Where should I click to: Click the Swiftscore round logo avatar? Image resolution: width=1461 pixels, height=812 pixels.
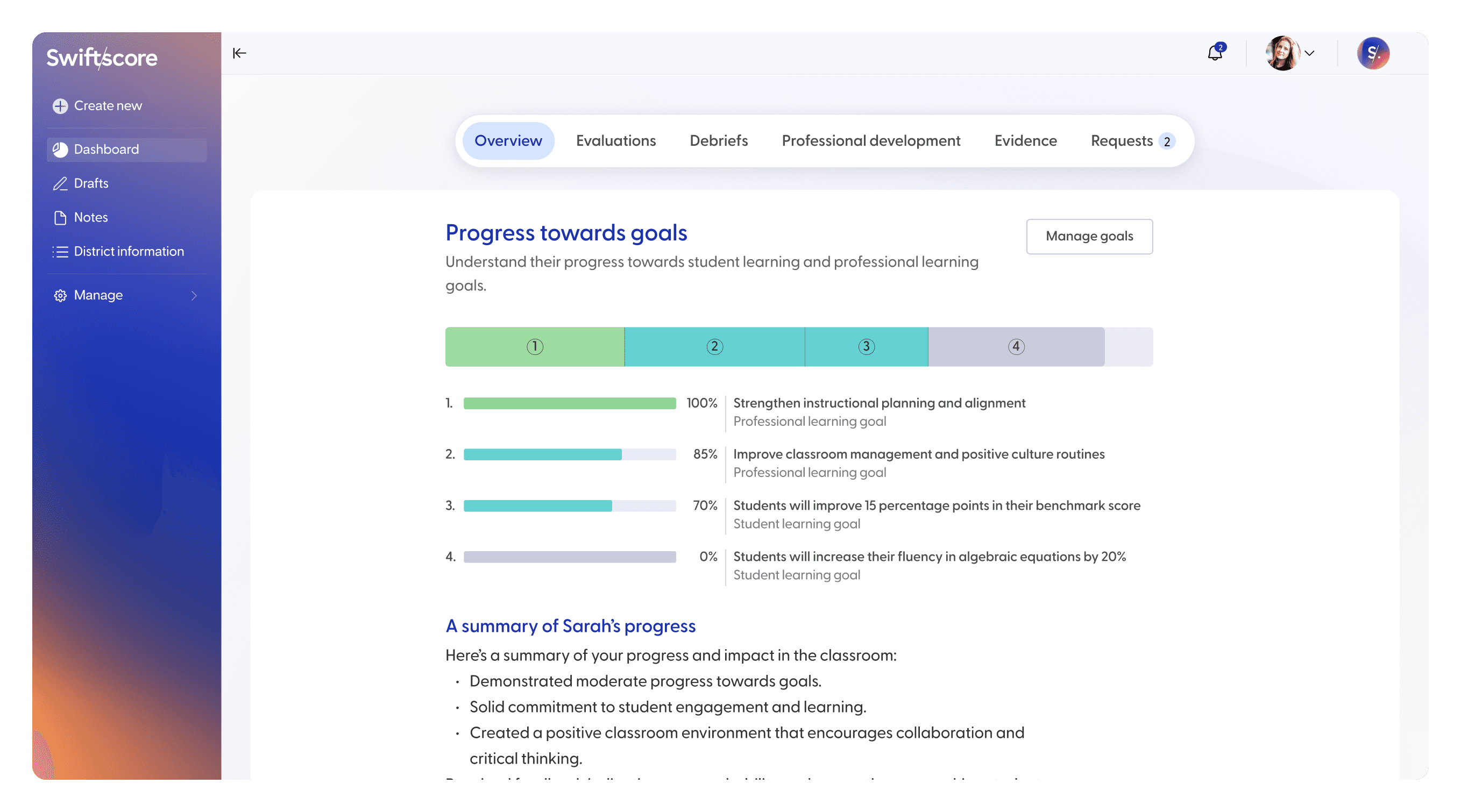1373,53
